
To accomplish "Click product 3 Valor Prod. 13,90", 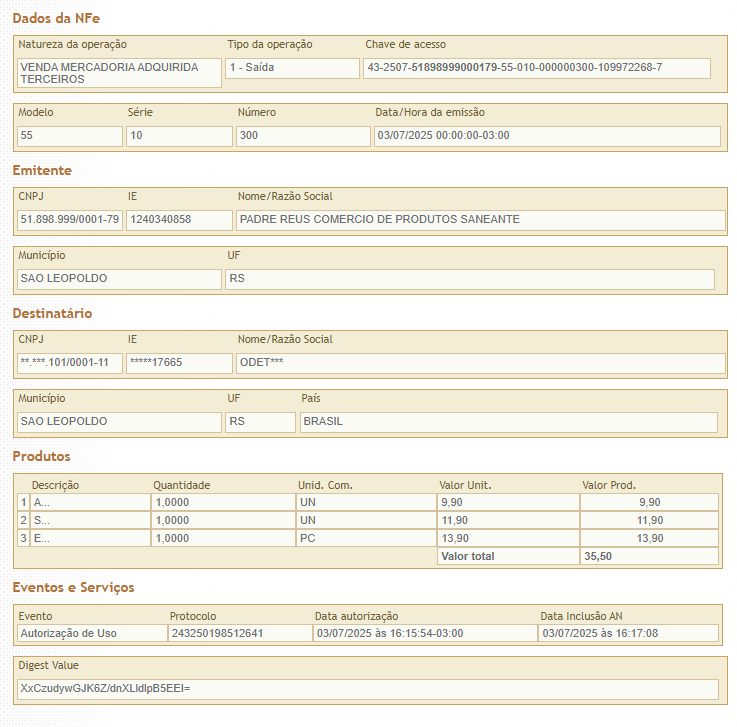I will [650, 538].
